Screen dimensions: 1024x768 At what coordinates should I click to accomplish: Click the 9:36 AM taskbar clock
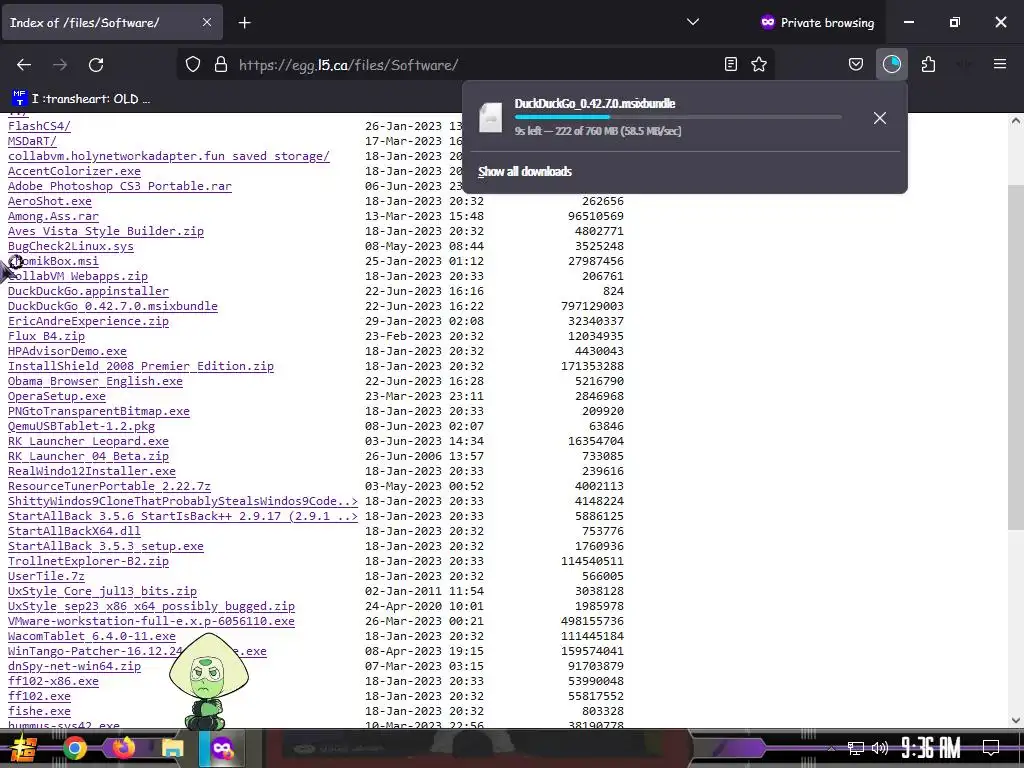(931, 748)
